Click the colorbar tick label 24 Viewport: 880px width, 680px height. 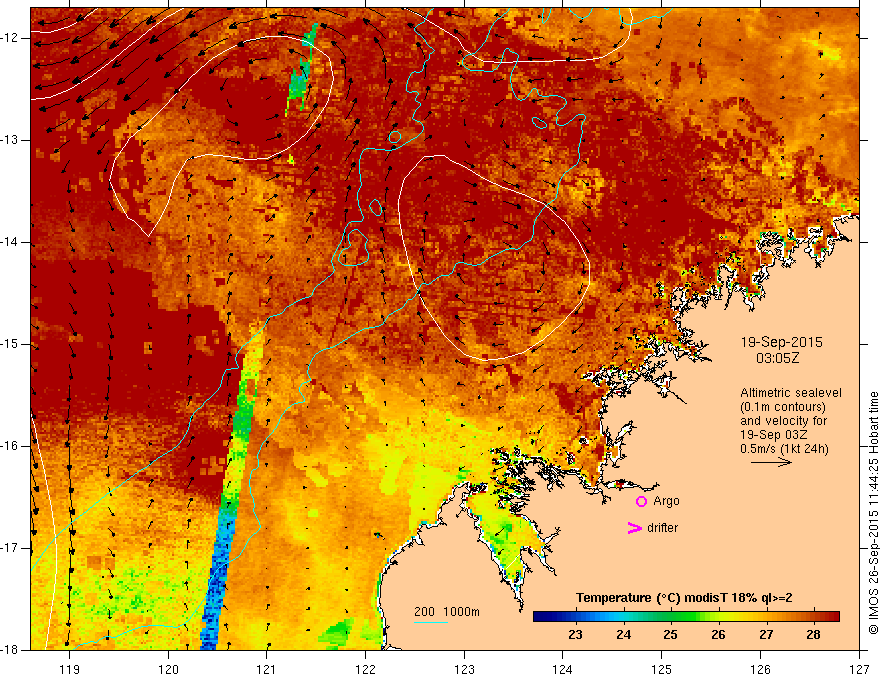click(623, 635)
